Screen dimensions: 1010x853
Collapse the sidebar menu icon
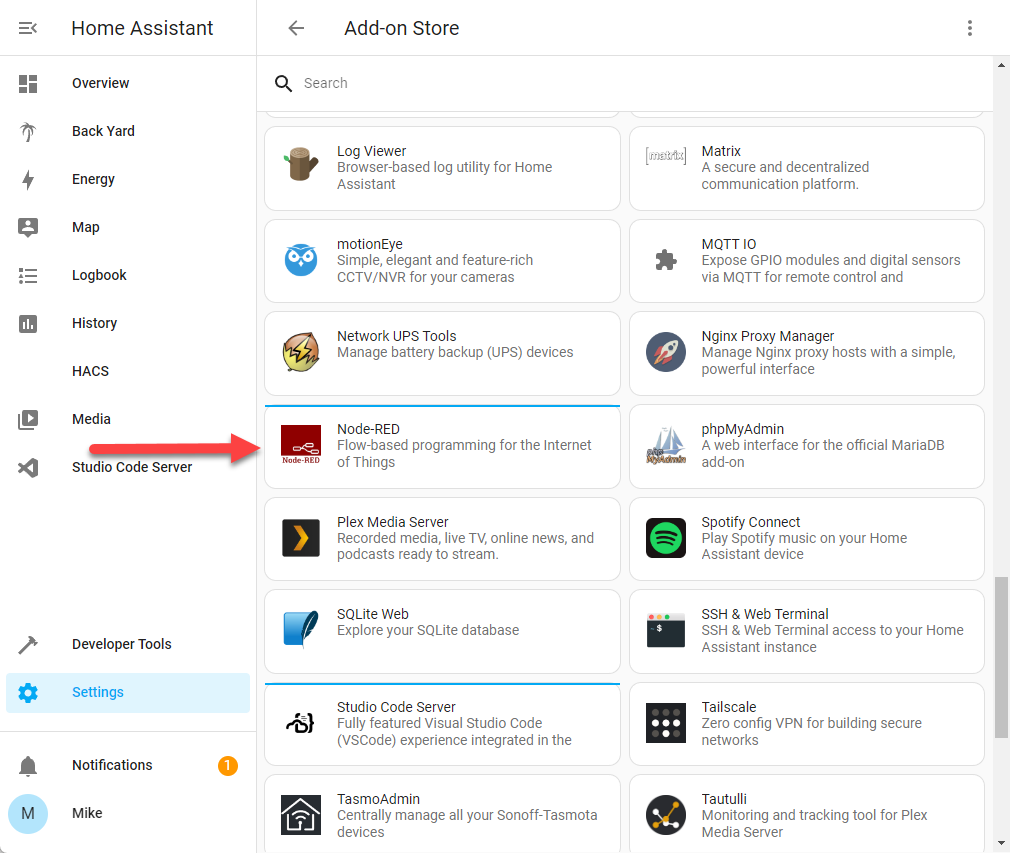(x=28, y=28)
